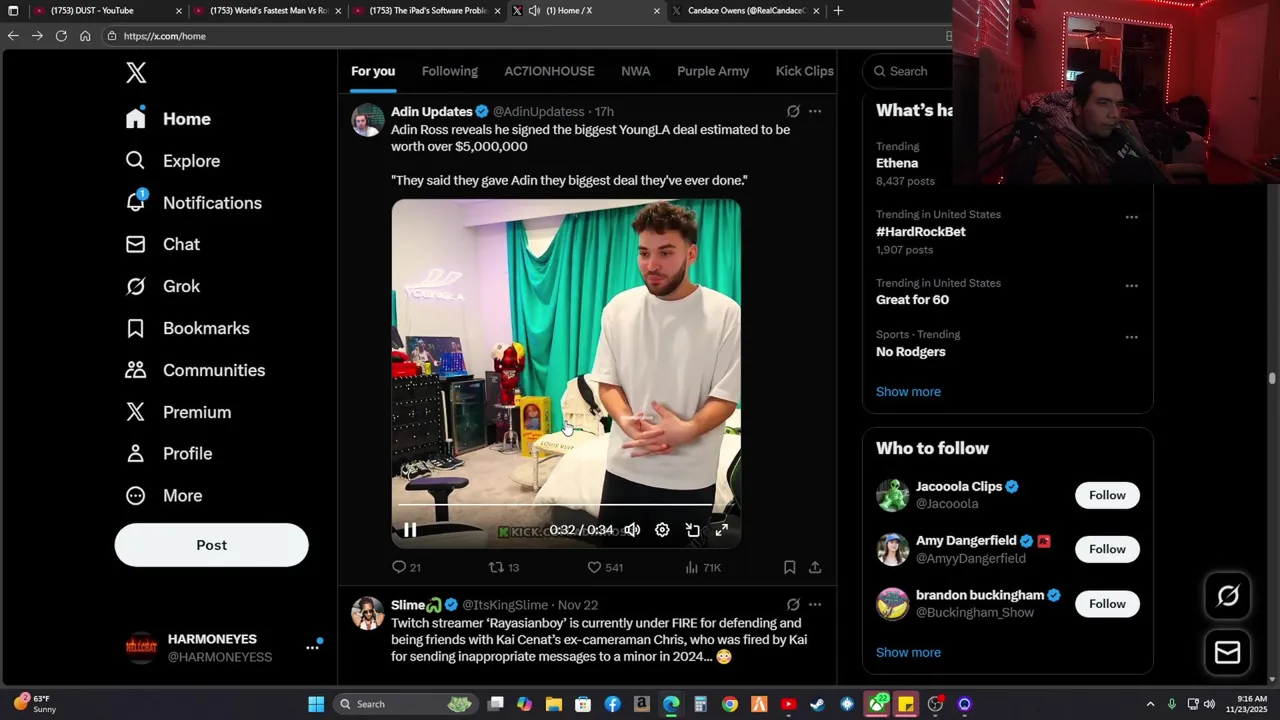
Task: Follow Amy Dangerfield
Action: (x=1107, y=549)
